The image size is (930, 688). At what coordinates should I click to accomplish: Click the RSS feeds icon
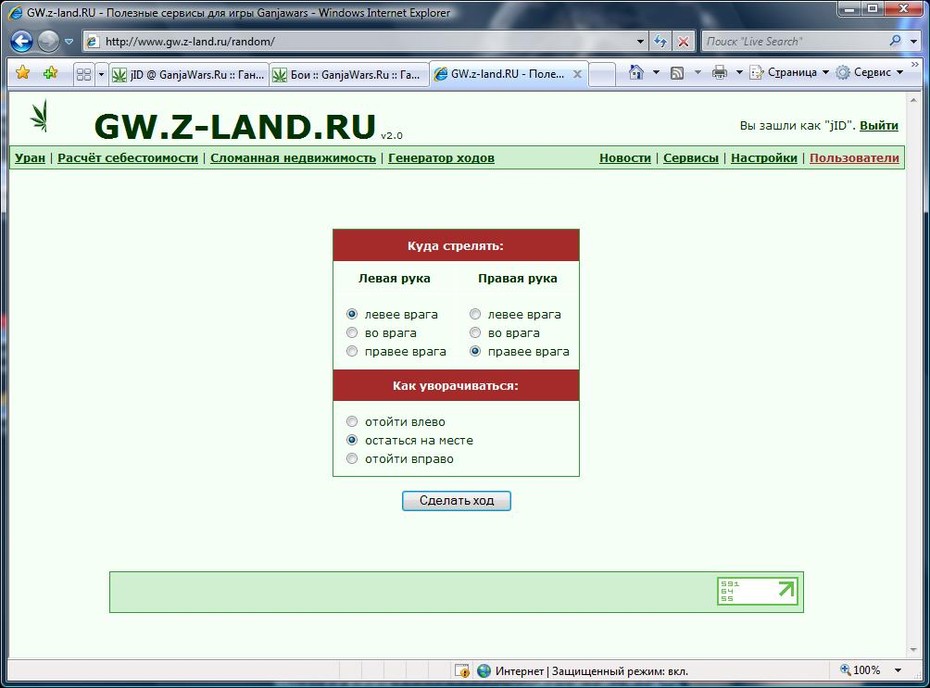pyautogui.click(x=677, y=72)
